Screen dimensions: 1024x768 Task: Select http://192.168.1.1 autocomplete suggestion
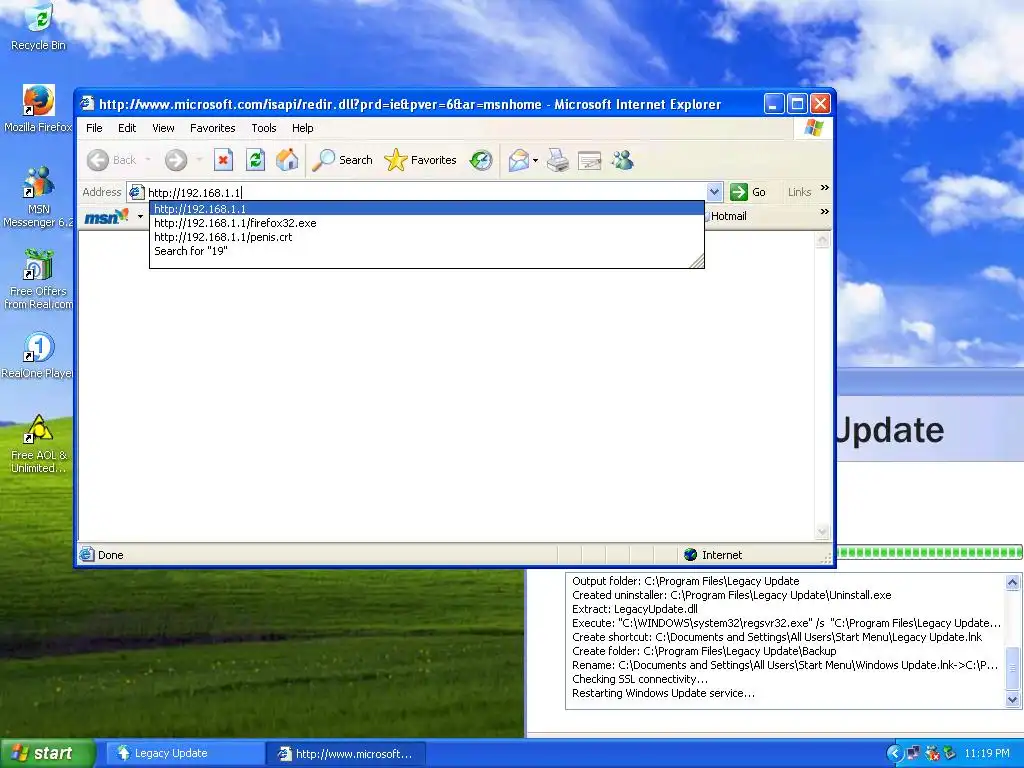tap(427, 209)
